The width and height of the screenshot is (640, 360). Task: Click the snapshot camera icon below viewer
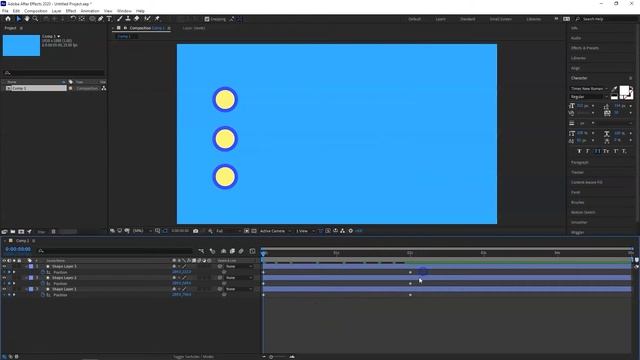196,231
